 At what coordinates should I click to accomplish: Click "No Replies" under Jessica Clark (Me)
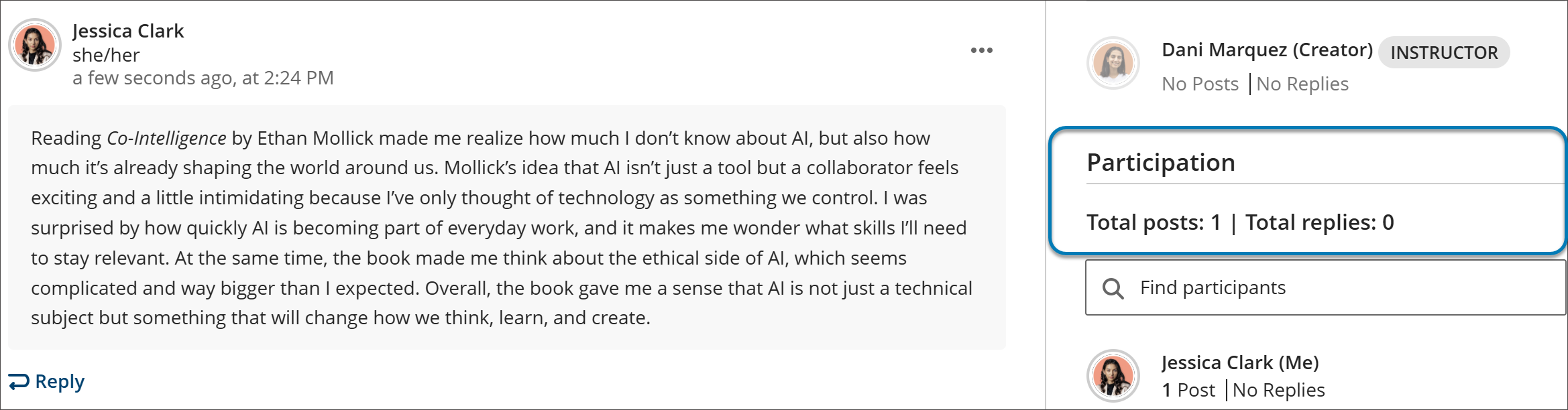point(1278,390)
